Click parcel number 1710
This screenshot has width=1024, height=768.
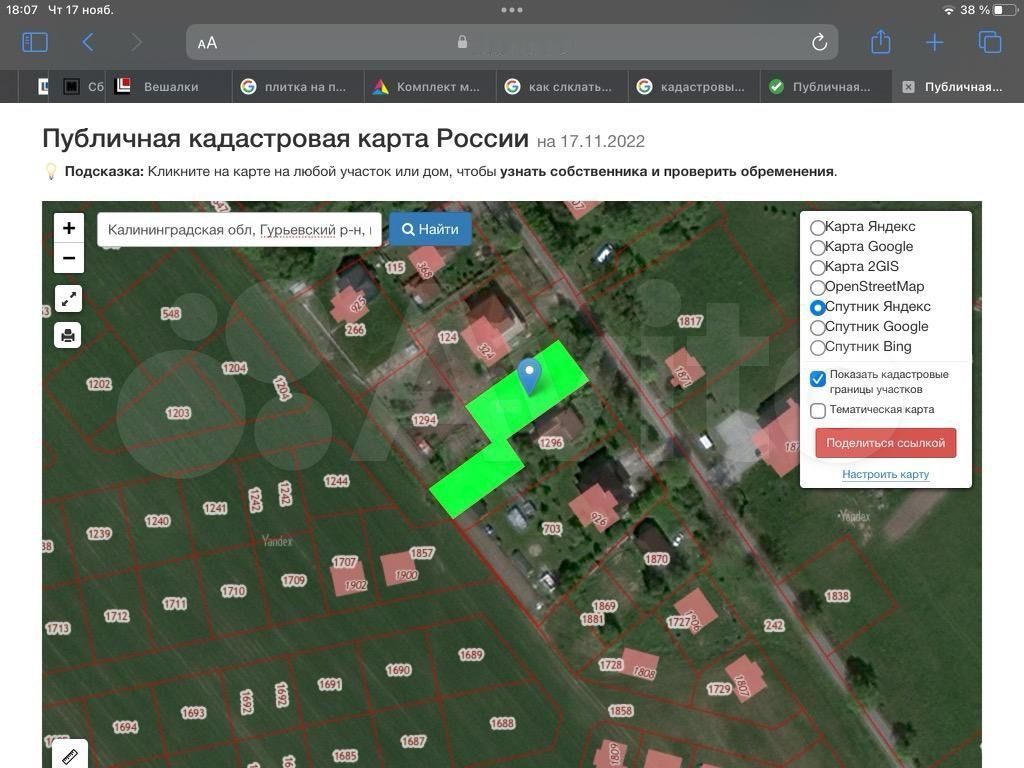click(x=232, y=591)
